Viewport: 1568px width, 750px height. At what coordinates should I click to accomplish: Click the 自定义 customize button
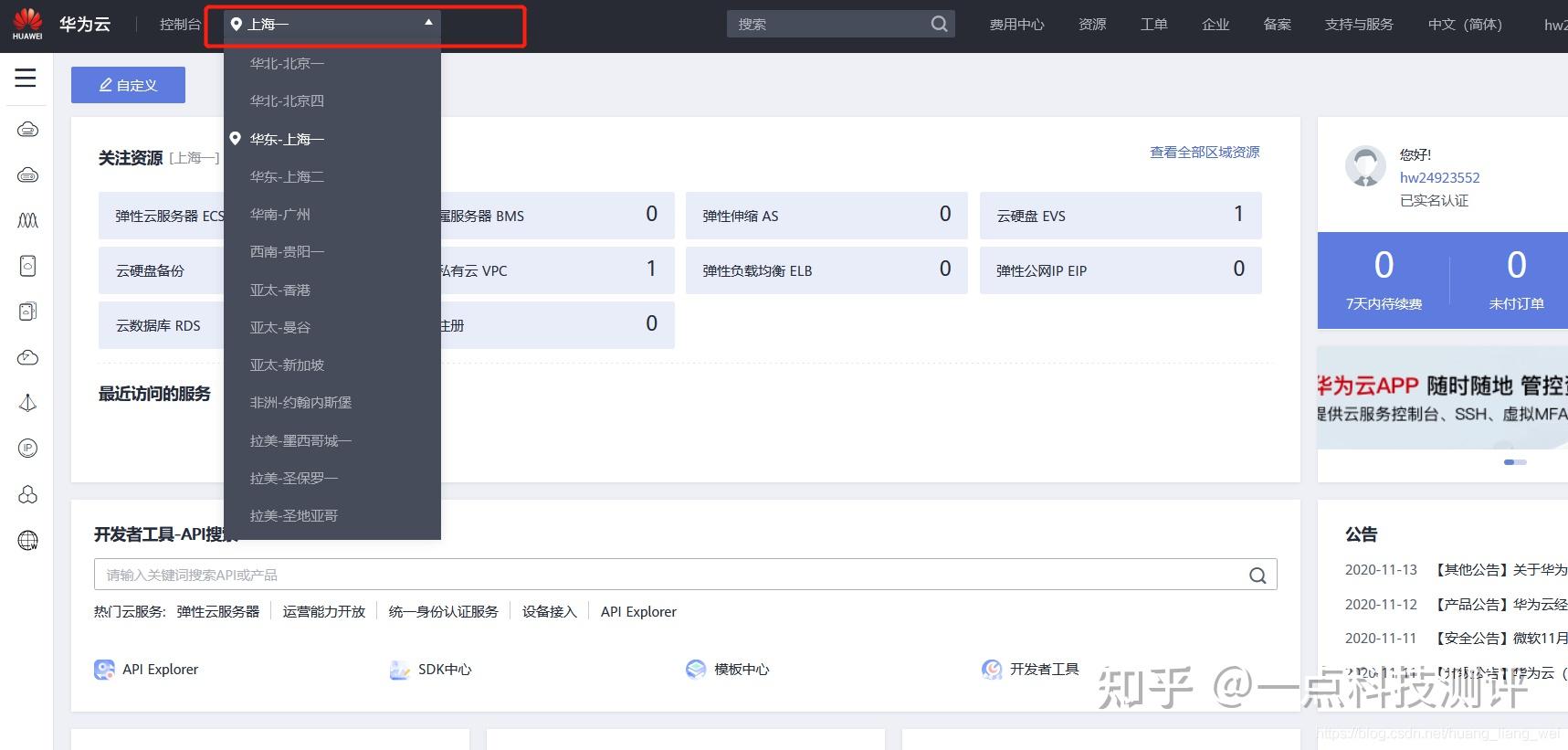click(x=128, y=85)
